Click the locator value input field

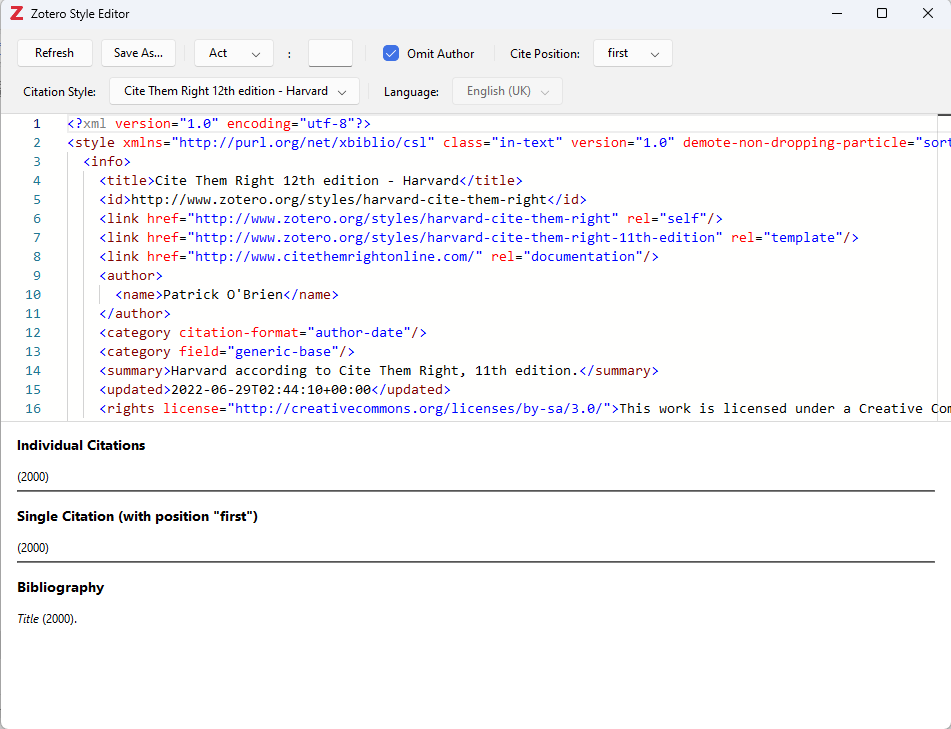[x=330, y=53]
